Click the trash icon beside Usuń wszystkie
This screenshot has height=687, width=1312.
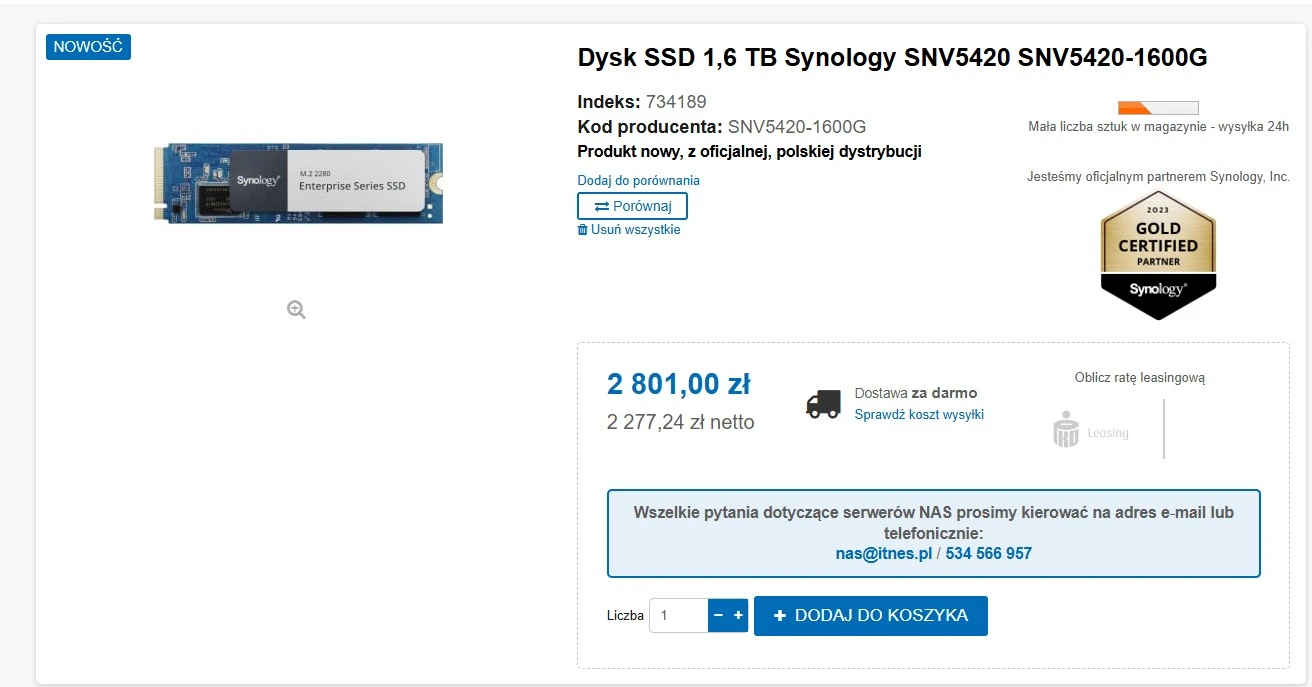583,230
